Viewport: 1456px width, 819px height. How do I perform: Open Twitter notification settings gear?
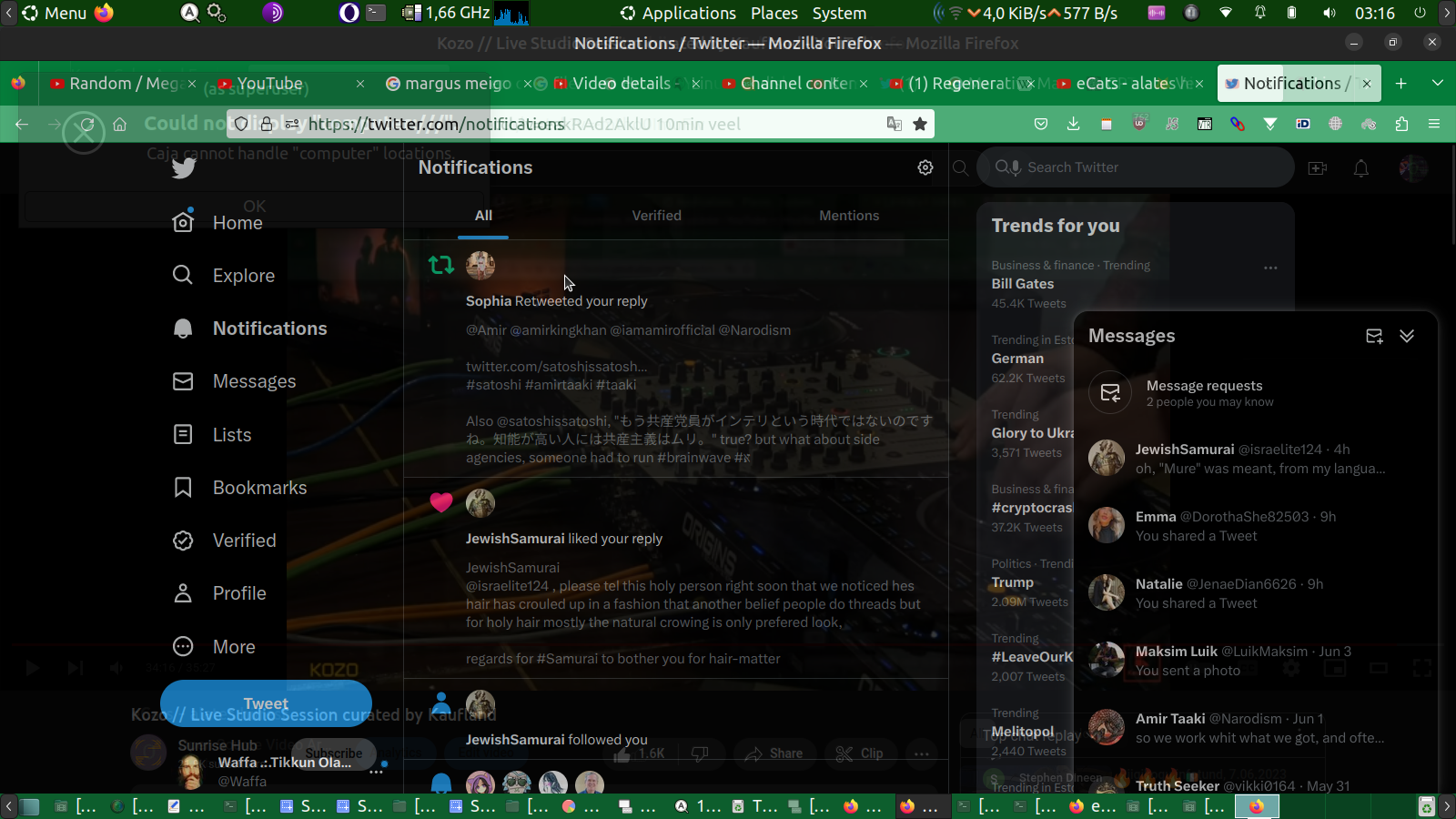925,167
